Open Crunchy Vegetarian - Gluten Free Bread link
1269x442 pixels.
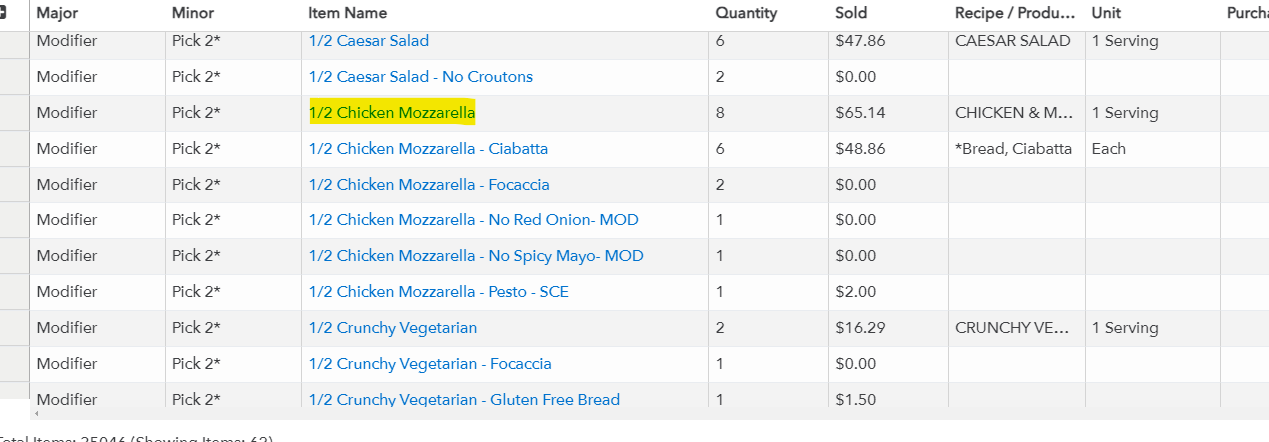pos(464,399)
